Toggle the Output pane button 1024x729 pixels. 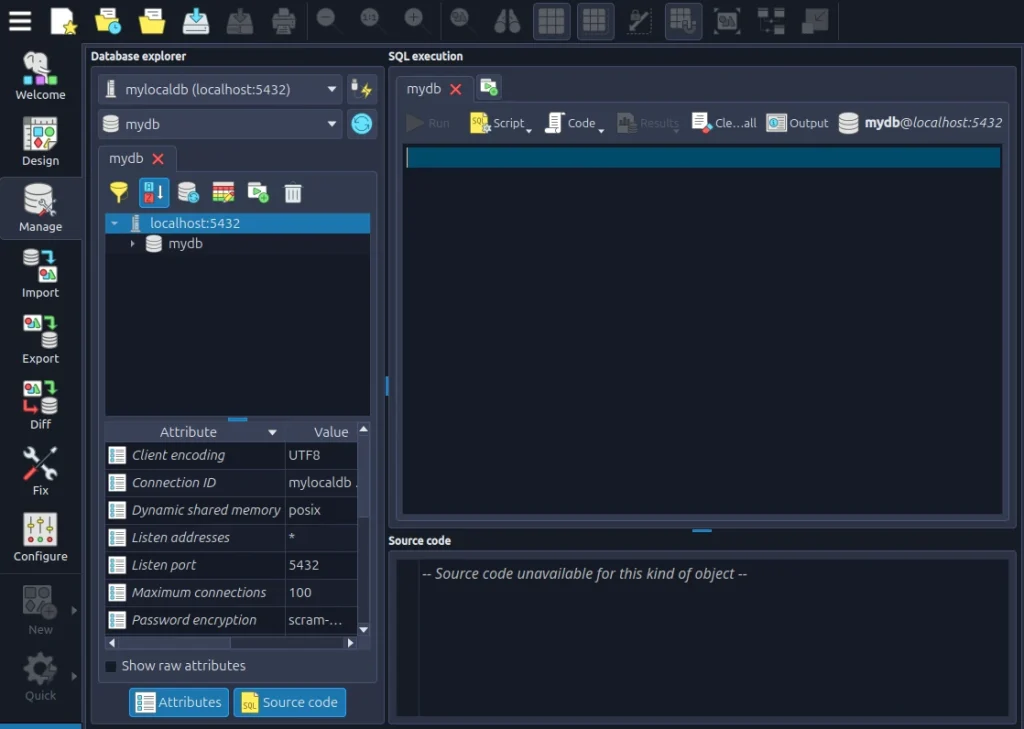tap(797, 123)
